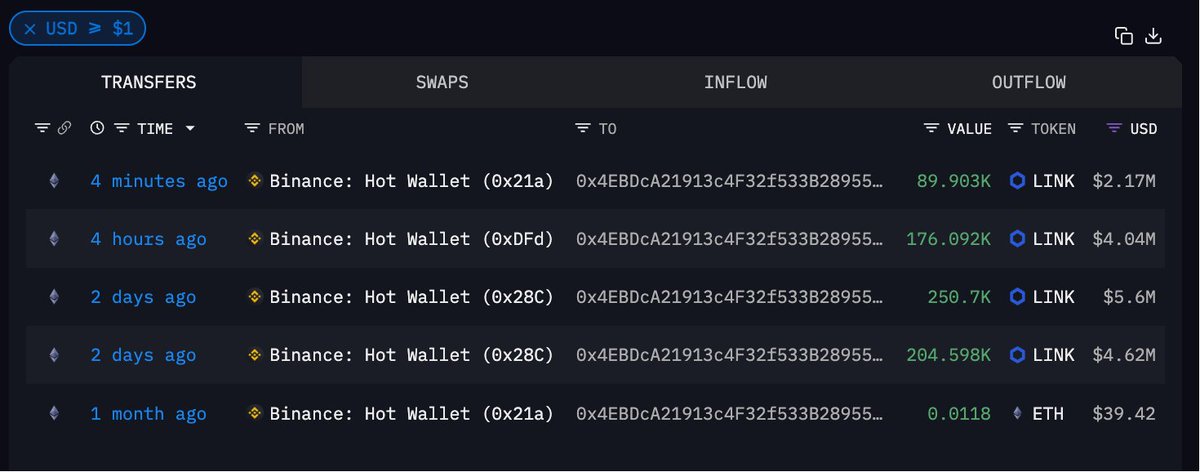Click the LINK token icon in first row
1200x472 pixels.
click(1017, 181)
